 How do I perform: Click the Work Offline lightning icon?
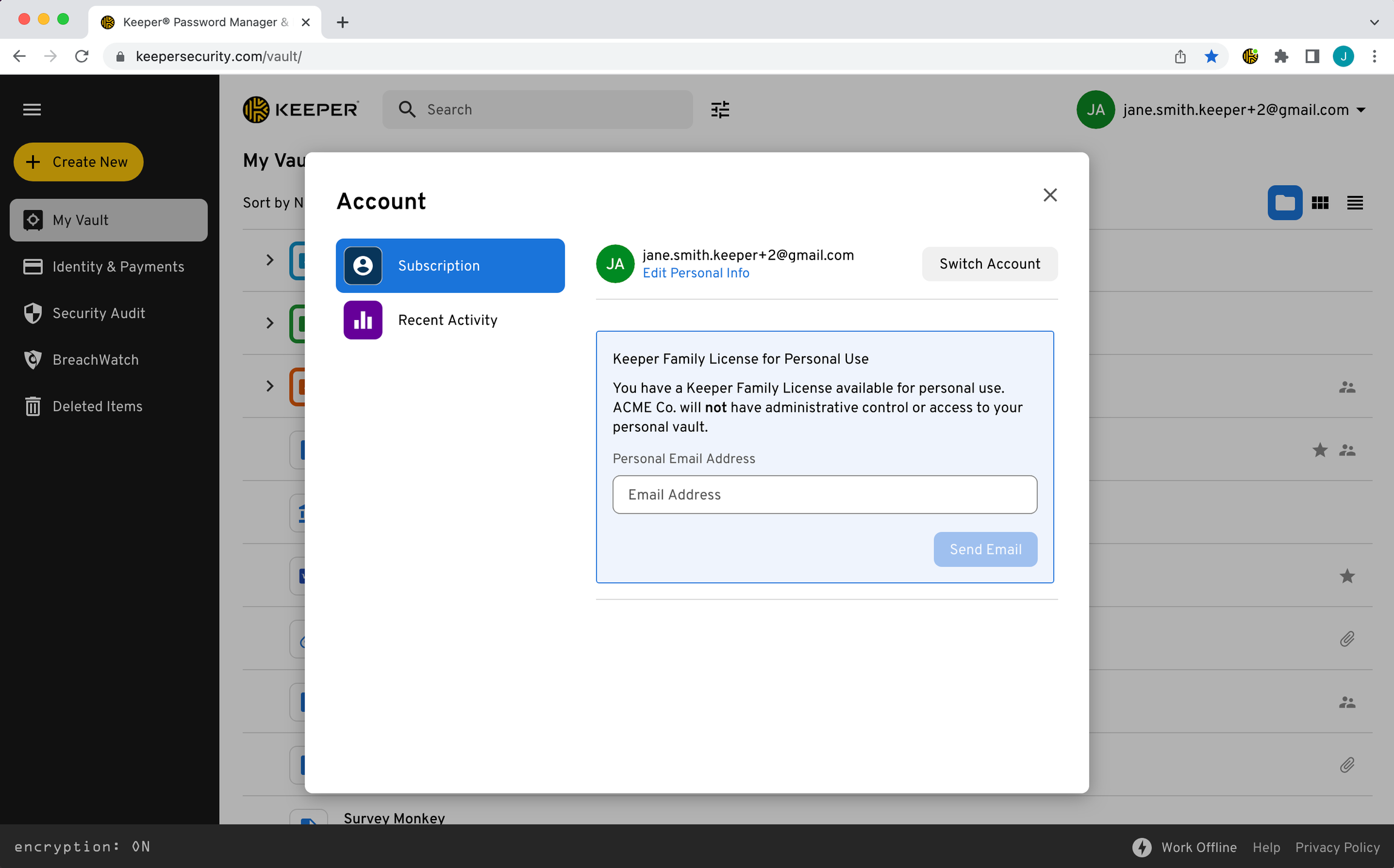(1142, 847)
